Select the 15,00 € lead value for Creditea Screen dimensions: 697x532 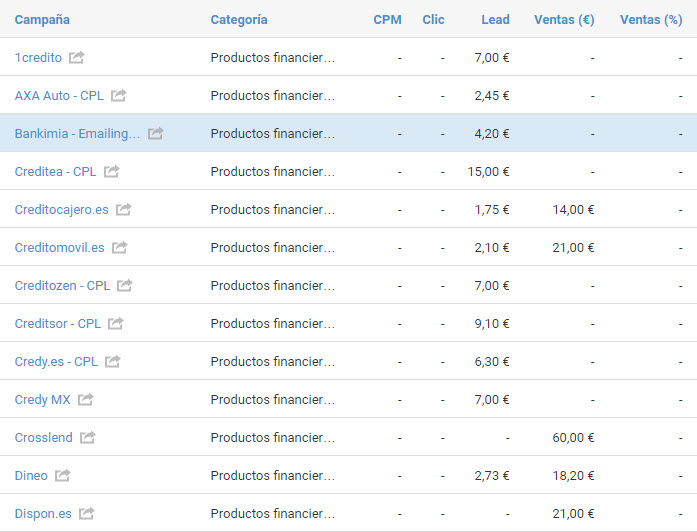(x=489, y=172)
